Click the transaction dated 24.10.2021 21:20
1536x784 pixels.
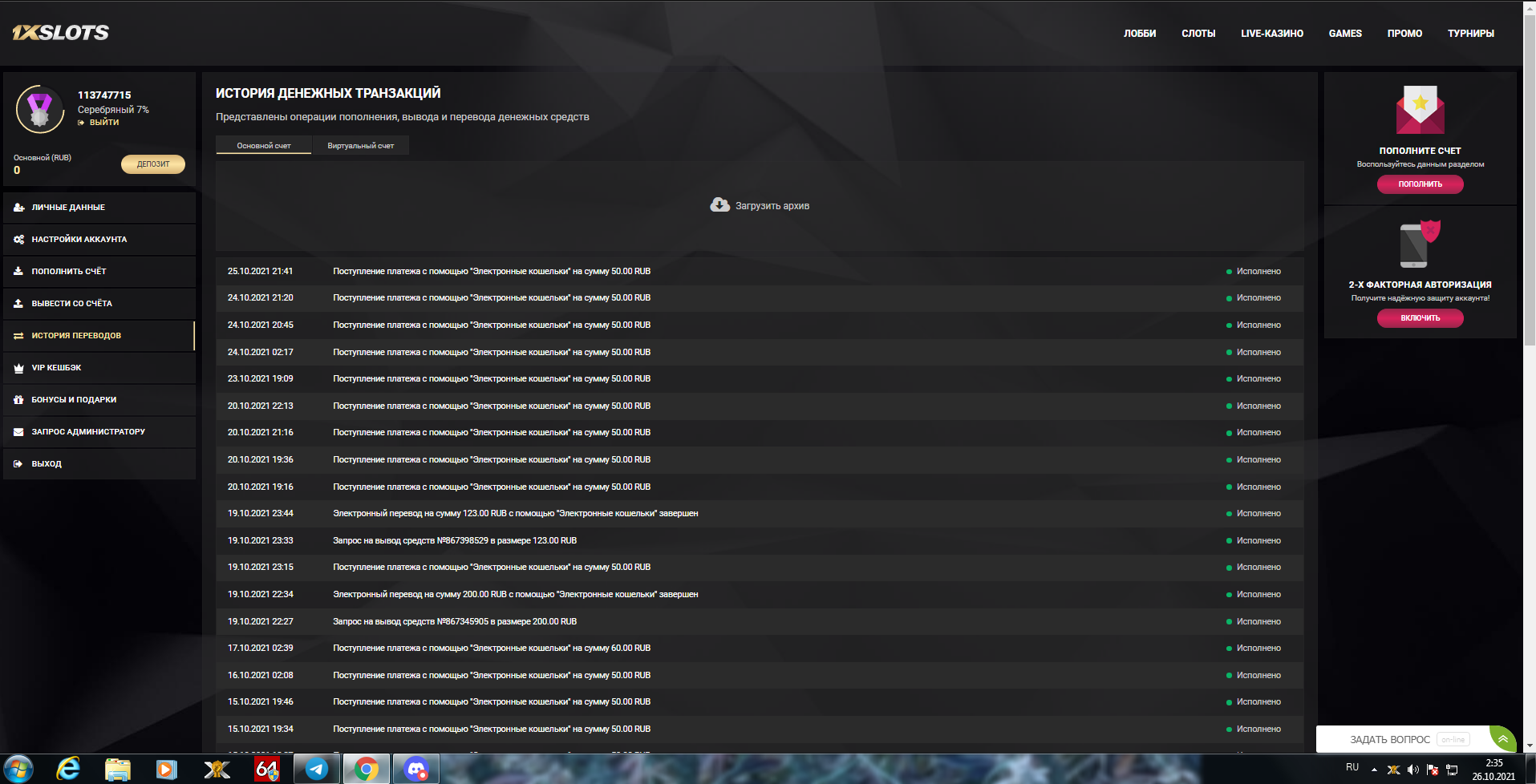click(x=760, y=297)
